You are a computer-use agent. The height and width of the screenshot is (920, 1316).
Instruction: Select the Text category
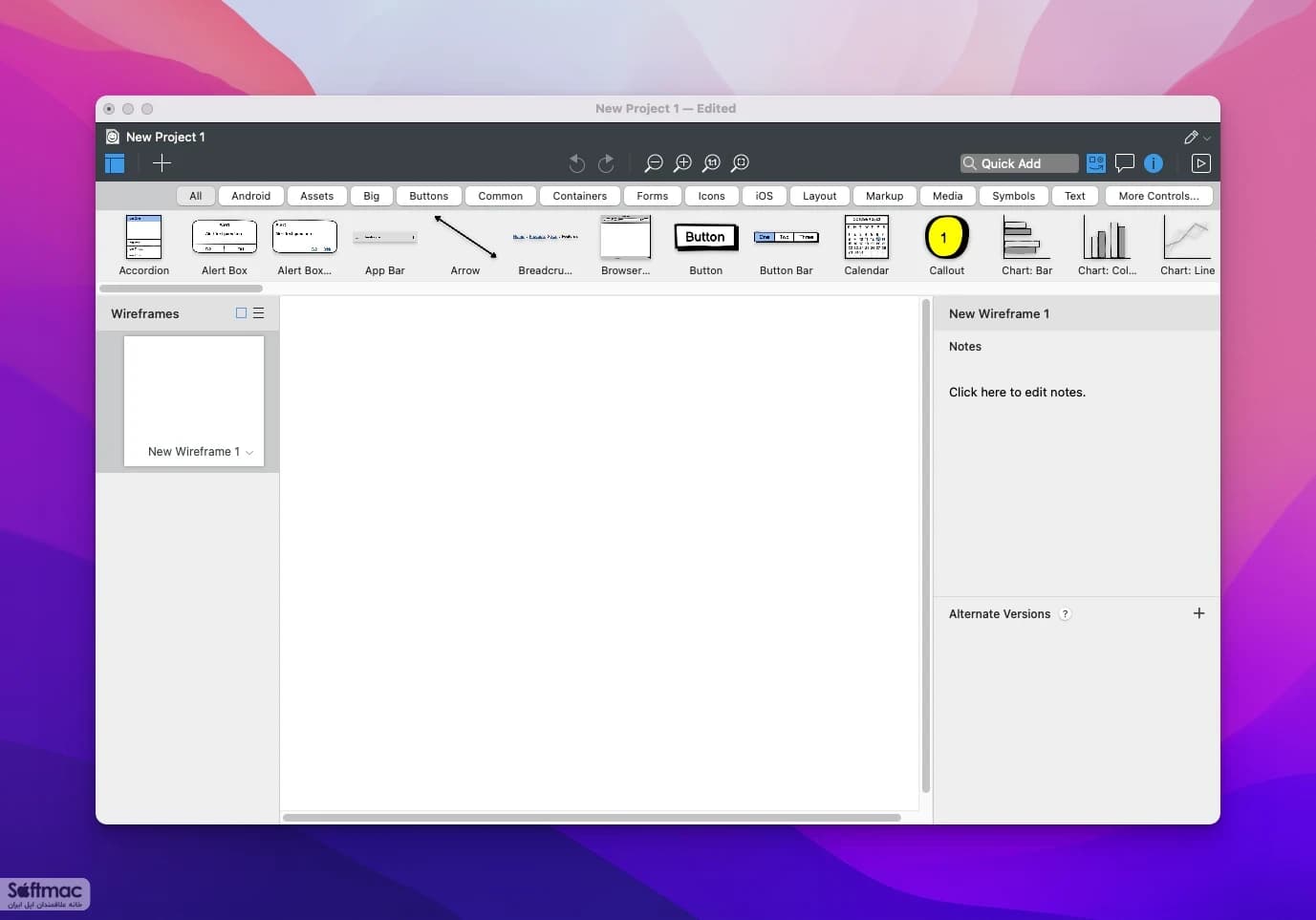pos(1075,196)
